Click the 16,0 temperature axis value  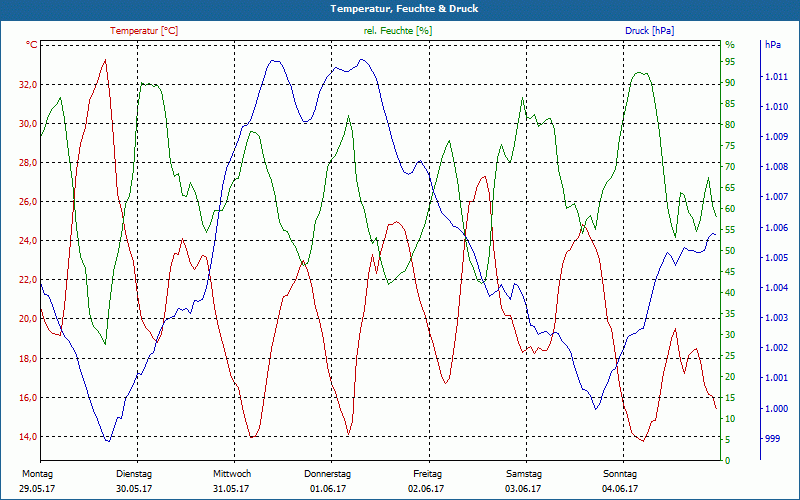tap(29, 397)
